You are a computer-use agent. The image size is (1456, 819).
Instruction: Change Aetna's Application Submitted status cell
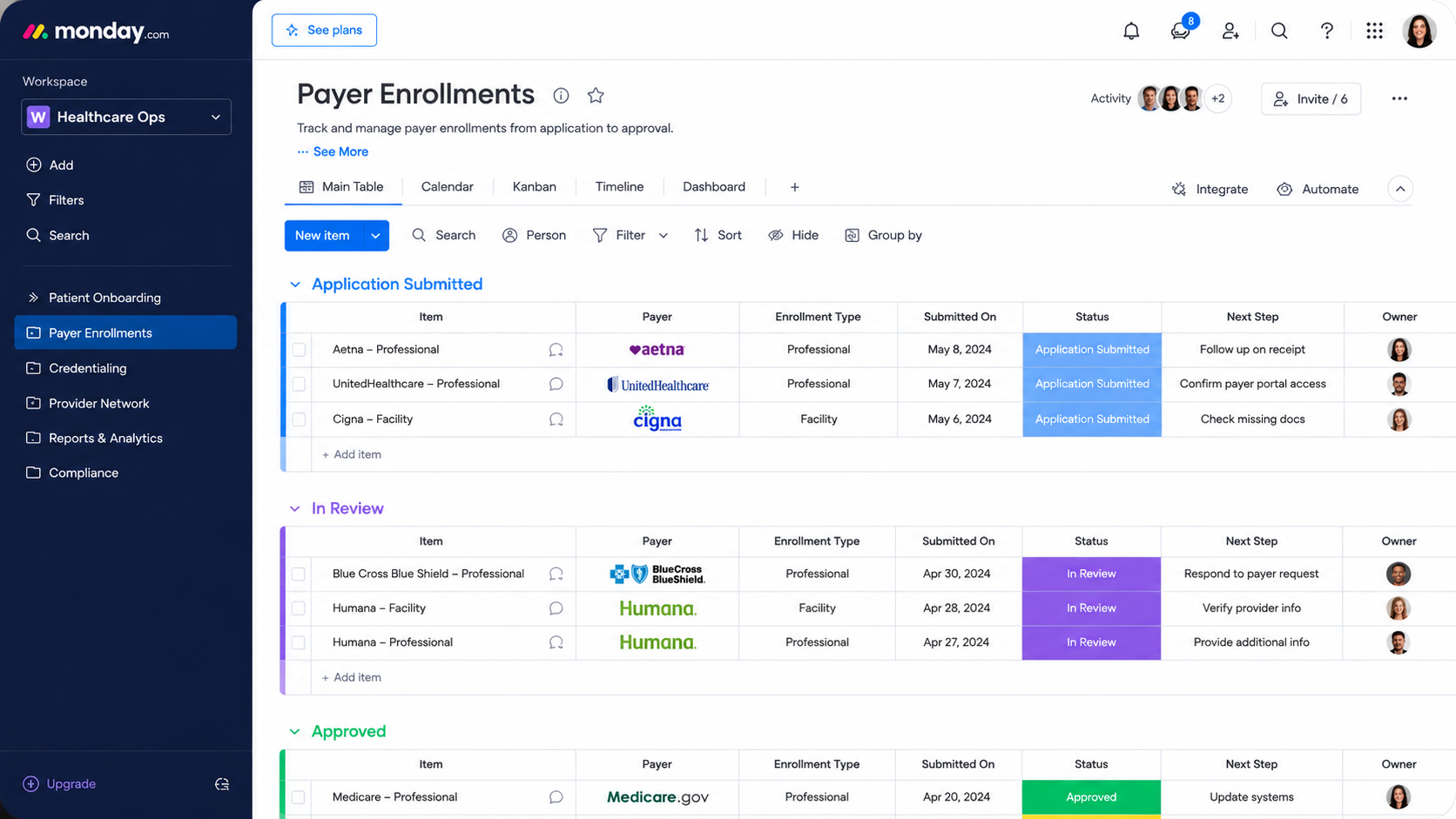tap(1092, 350)
